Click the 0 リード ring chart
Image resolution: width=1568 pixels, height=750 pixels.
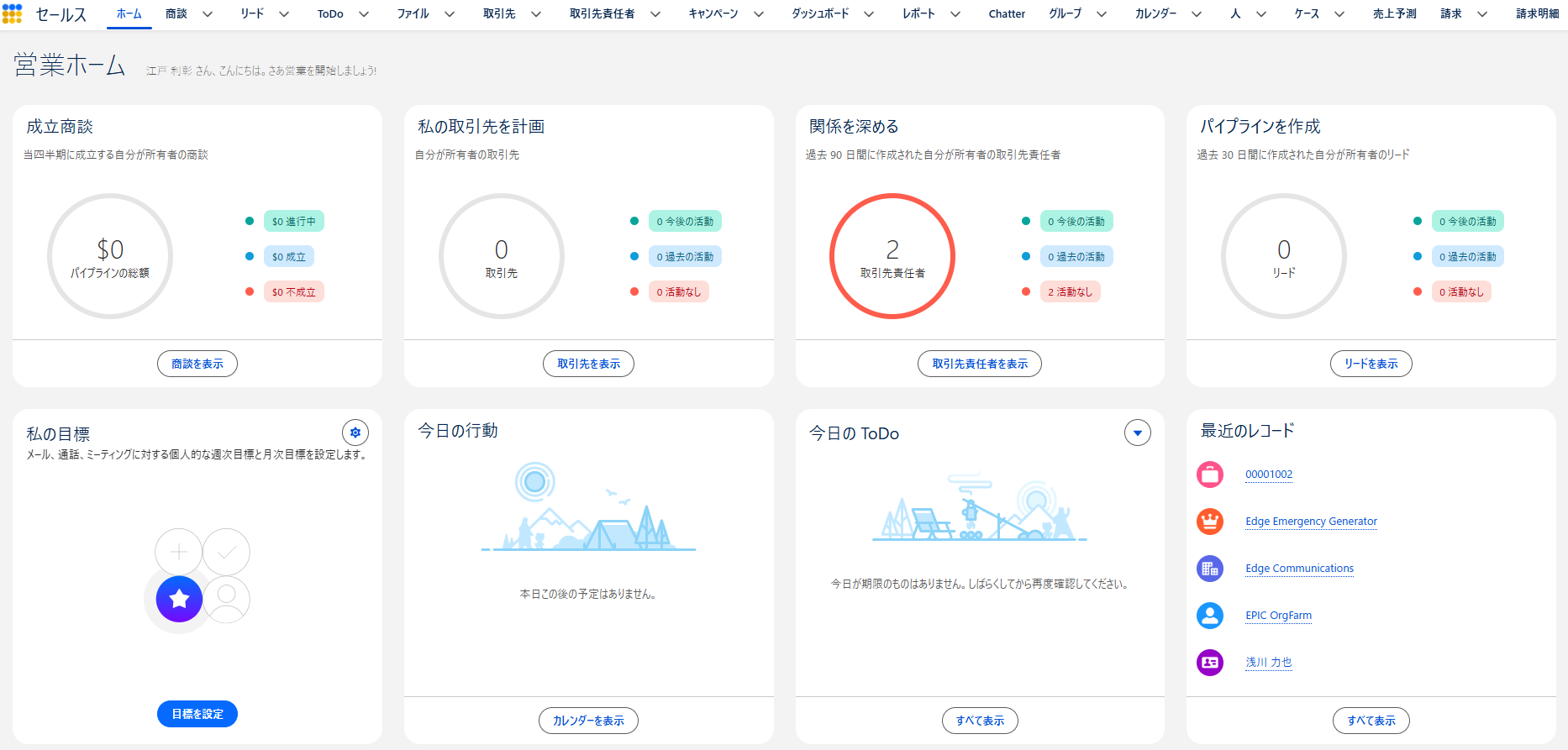1284,256
